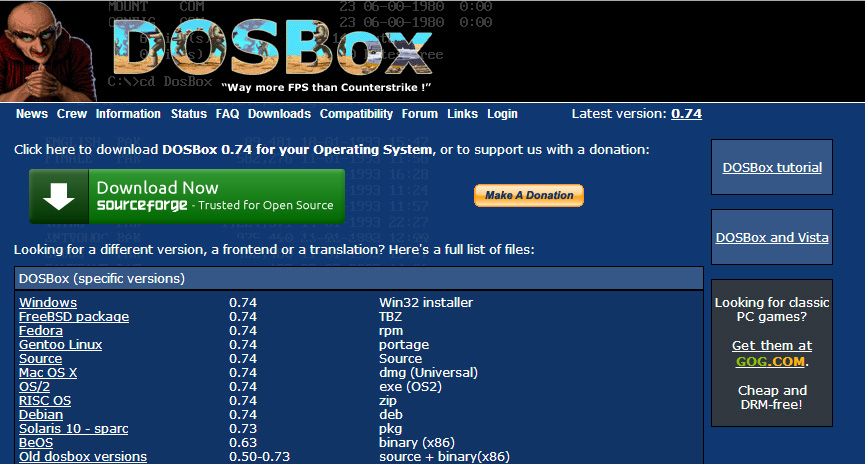Viewport: 865px width, 464px height.
Task: Click the "0.50-0.73" version text
Action: point(259,457)
